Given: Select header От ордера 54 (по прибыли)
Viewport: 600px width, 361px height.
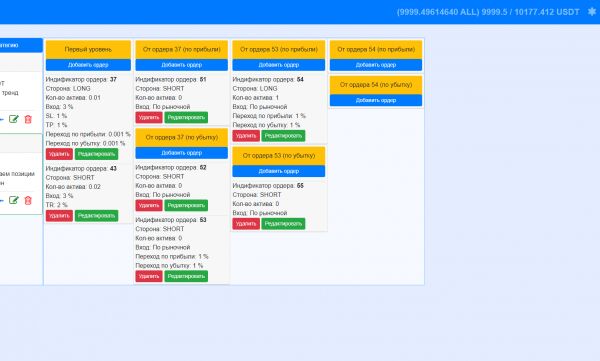Looking at the screenshot, I should coord(376,49).
